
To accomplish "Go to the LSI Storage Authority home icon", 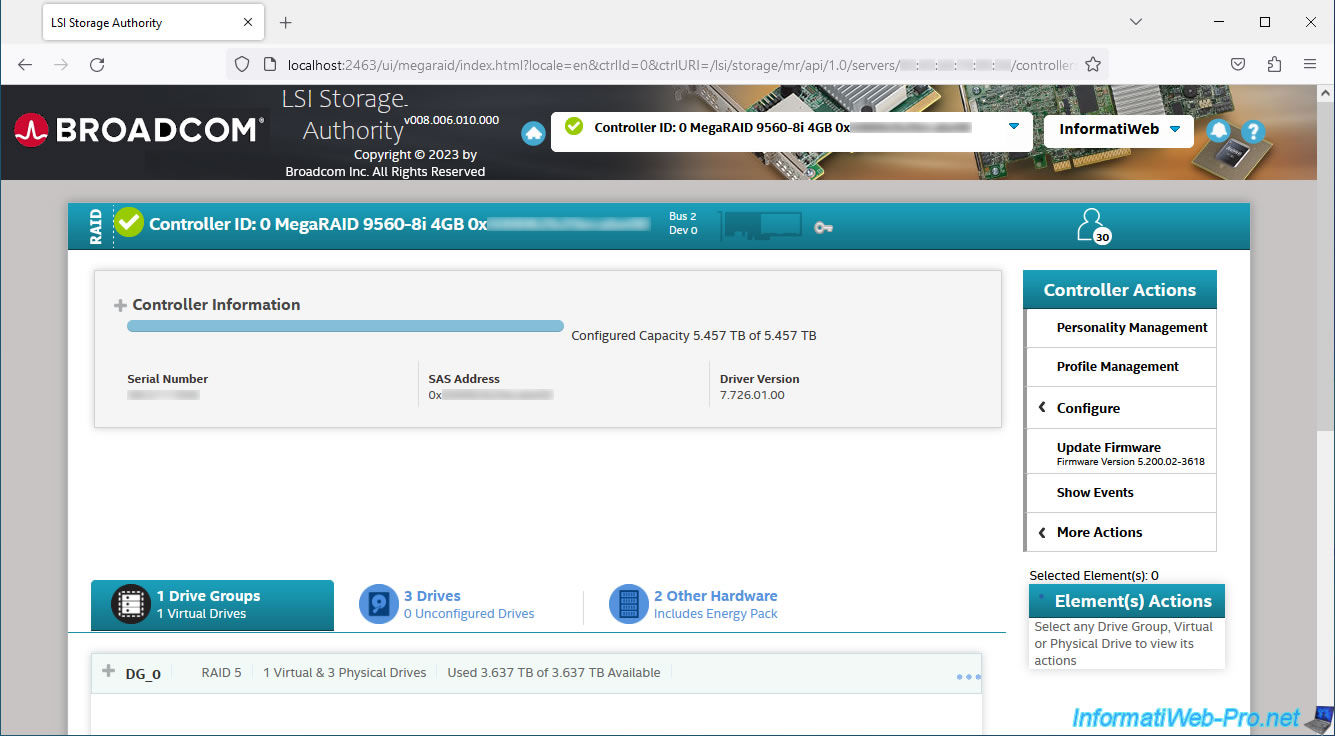I will click(533, 132).
